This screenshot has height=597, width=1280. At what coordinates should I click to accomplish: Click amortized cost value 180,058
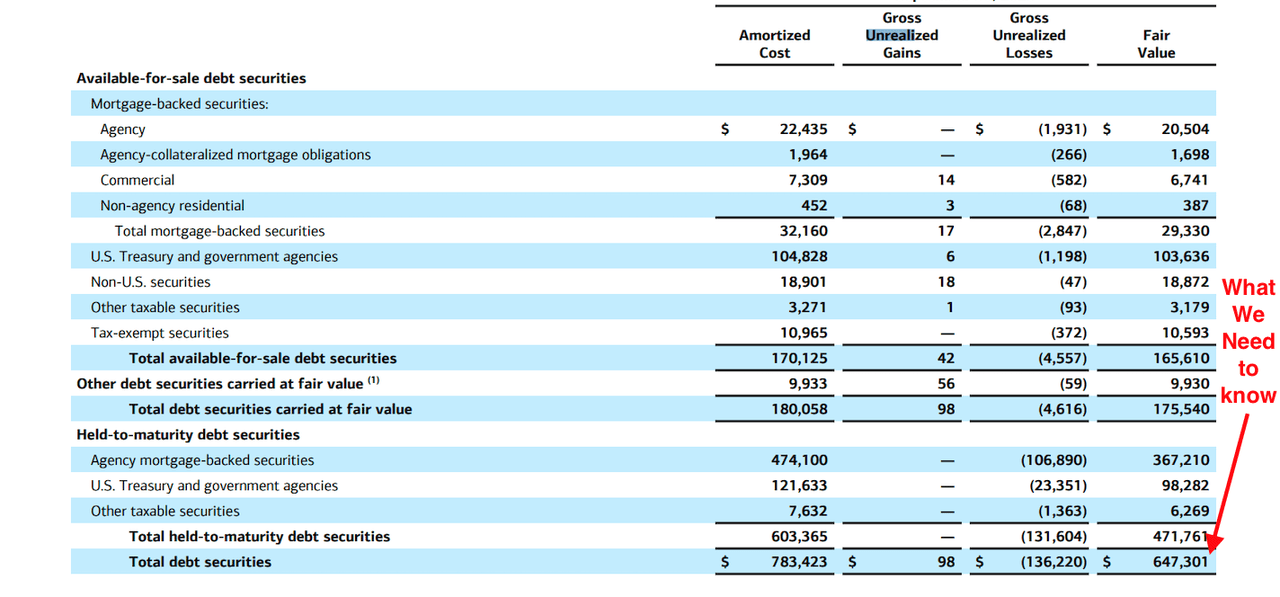[799, 409]
